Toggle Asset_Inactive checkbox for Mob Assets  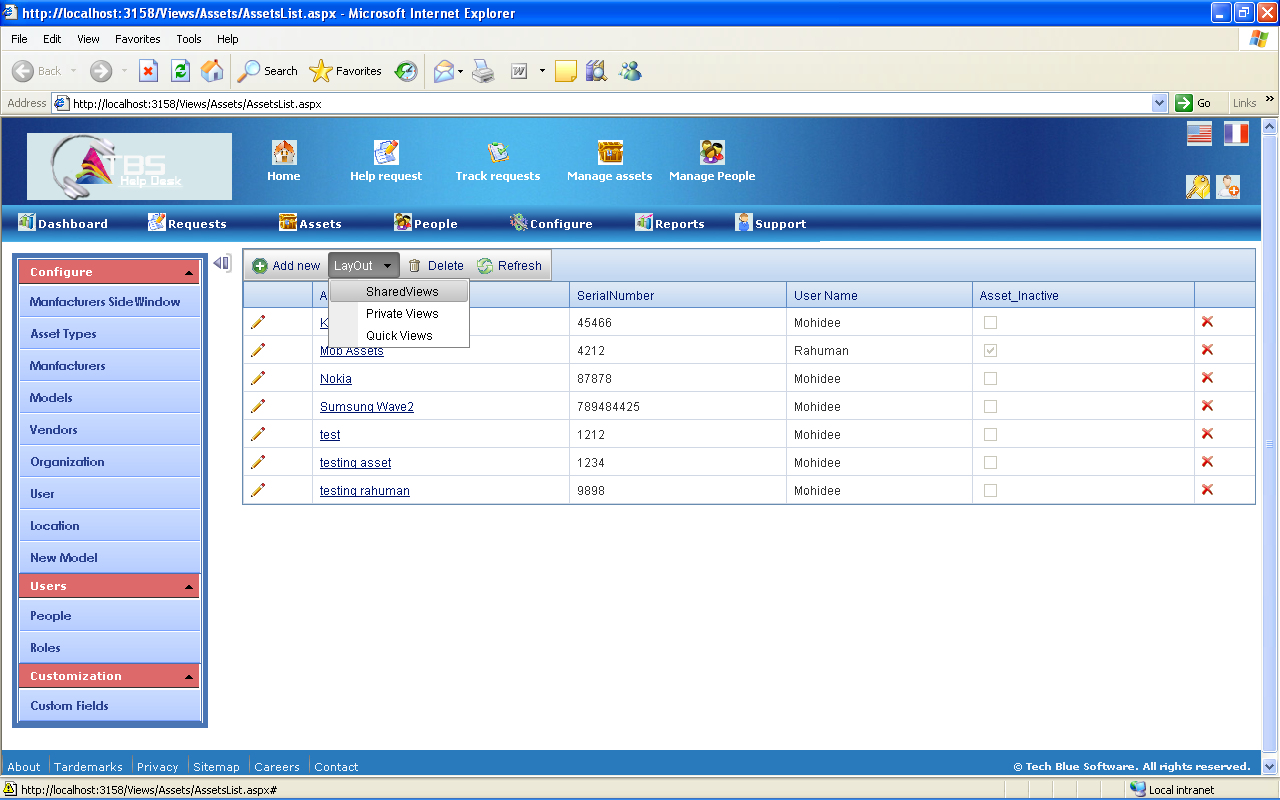point(990,350)
